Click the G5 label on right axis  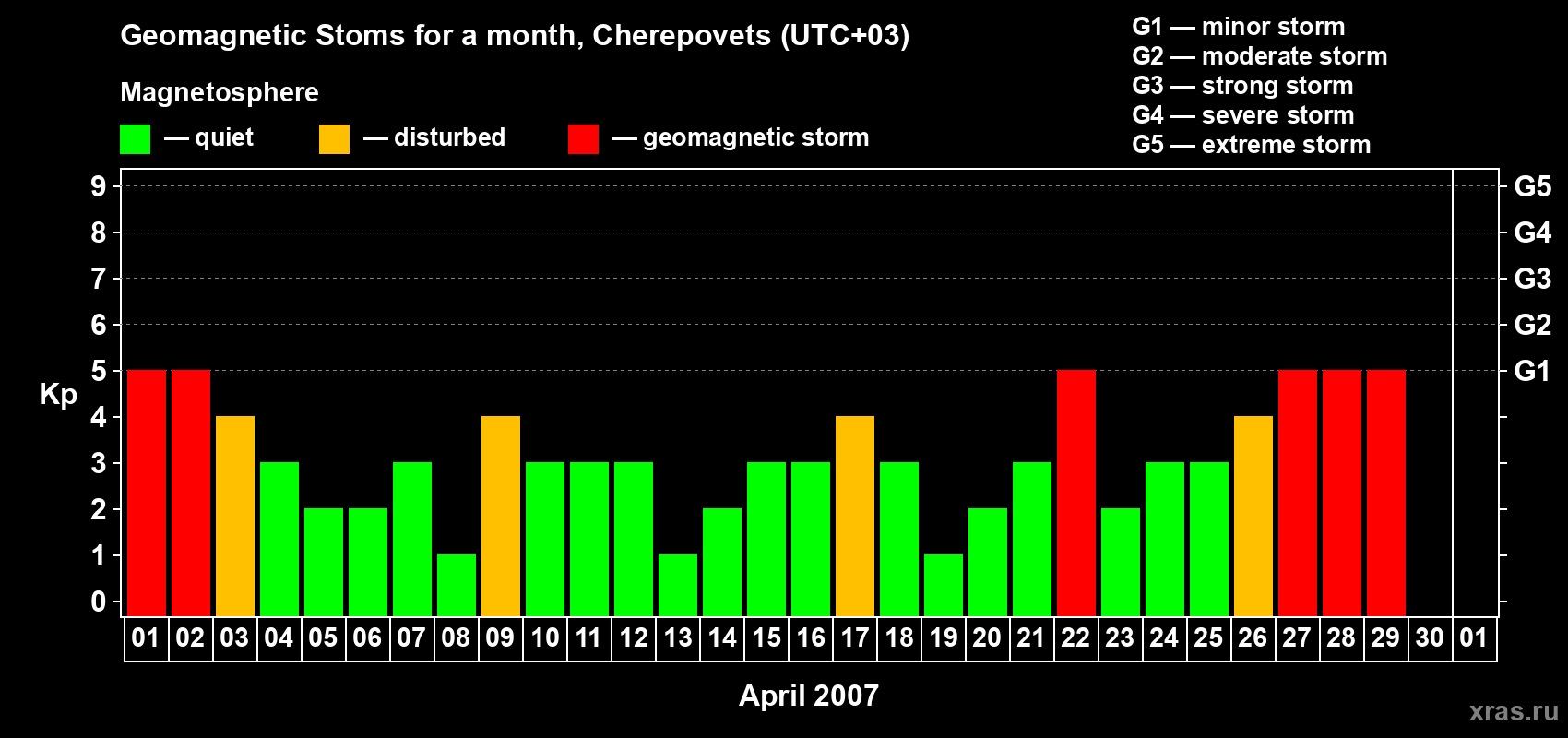pos(1532,186)
